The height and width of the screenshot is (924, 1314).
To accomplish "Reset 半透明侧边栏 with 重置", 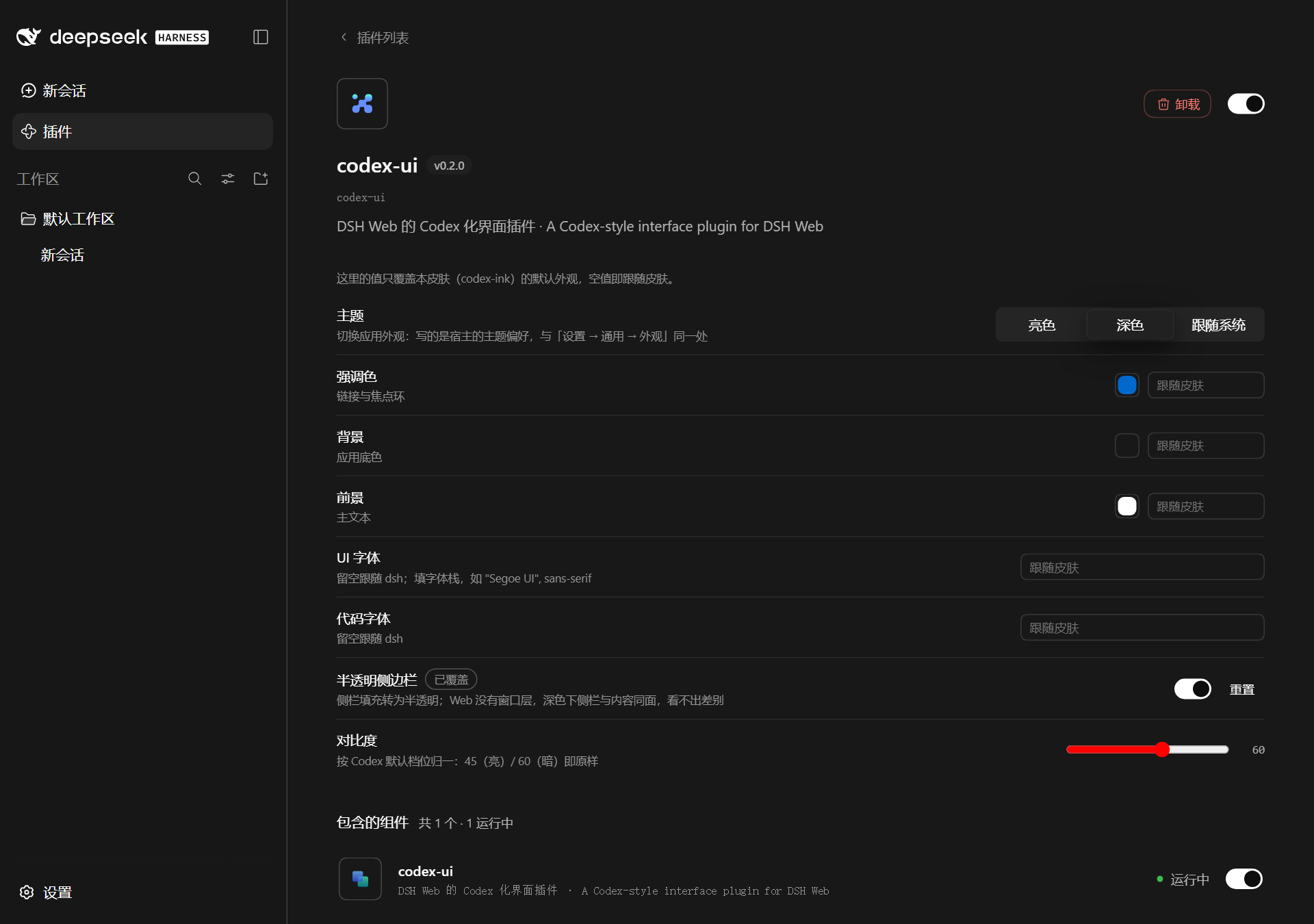I will 1242,689.
